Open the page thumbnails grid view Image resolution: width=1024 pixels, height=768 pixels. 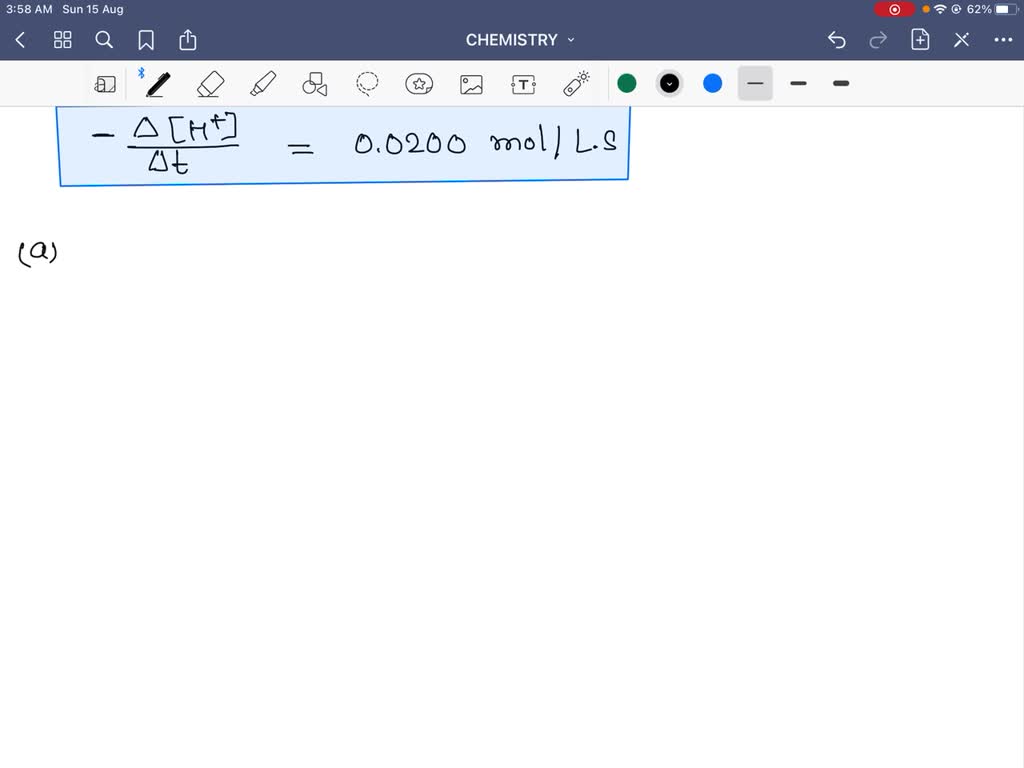pyautogui.click(x=62, y=40)
